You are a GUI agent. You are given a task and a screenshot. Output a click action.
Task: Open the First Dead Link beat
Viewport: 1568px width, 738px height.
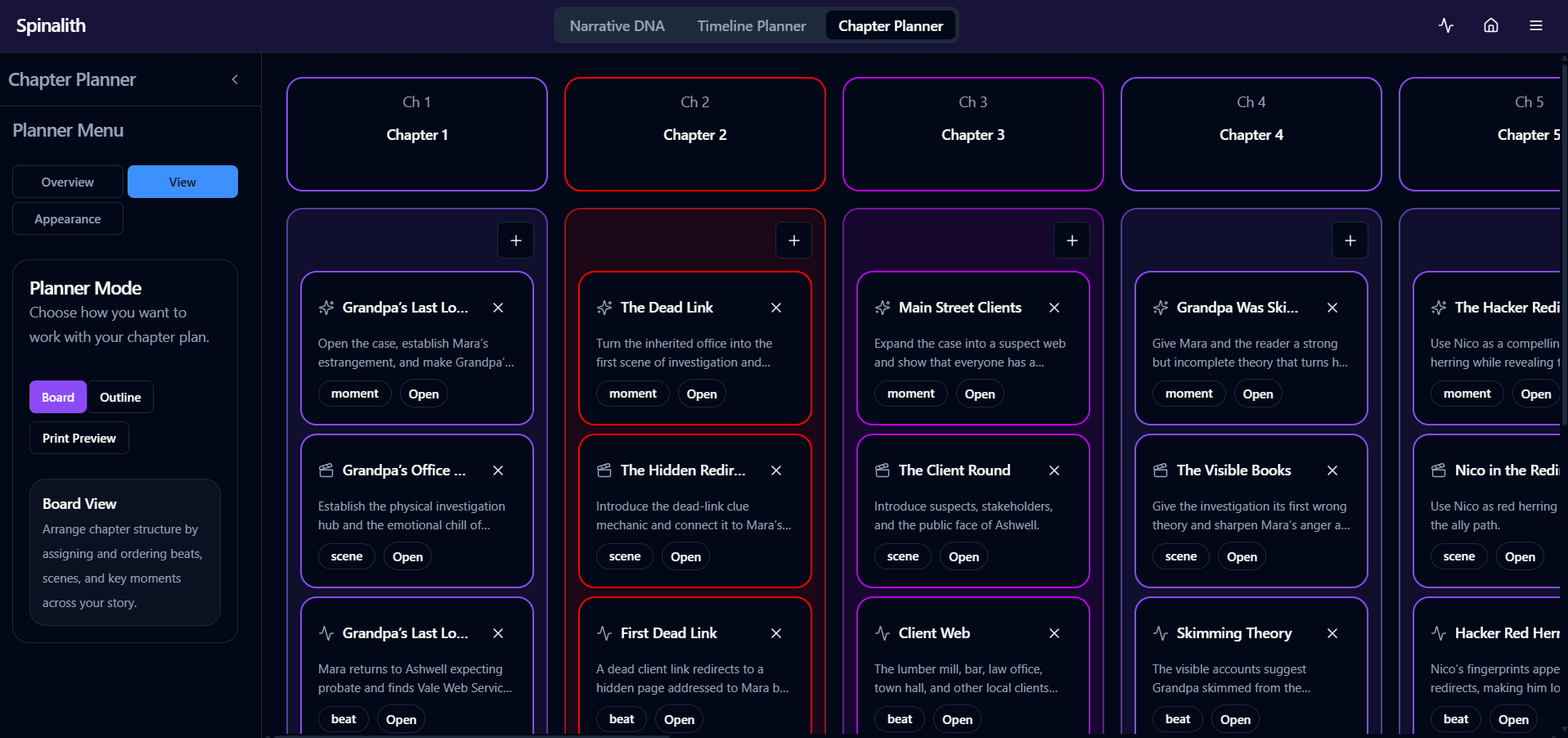pyautogui.click(x=679, y=719)
